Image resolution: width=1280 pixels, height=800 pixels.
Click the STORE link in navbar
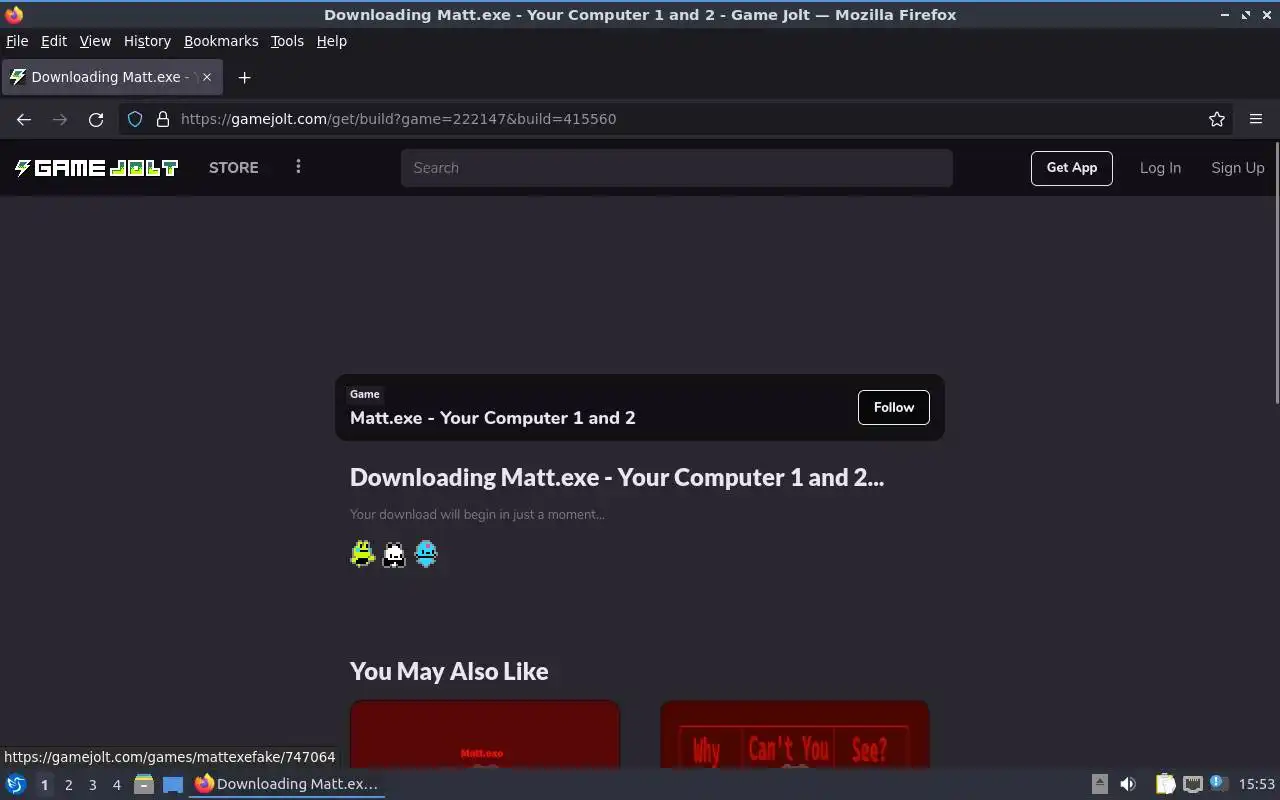click(234, 168)
